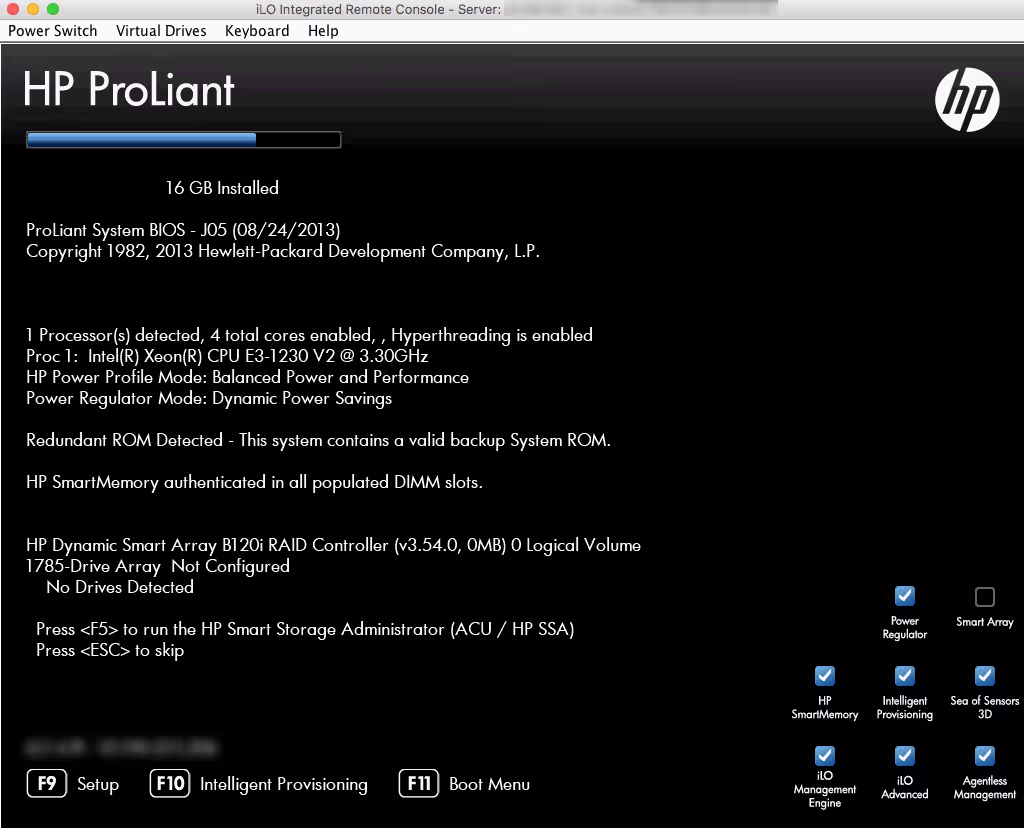Click the F11 Boot Menu key icon
The height and width of the screenshot is (828, 1024).
(x=418, y=783)
